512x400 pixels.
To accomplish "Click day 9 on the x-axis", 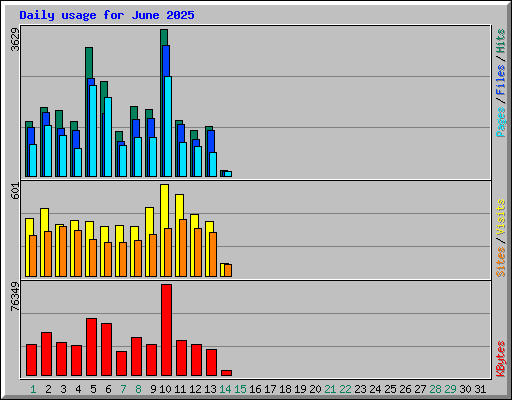I will (x=153, y=389).
